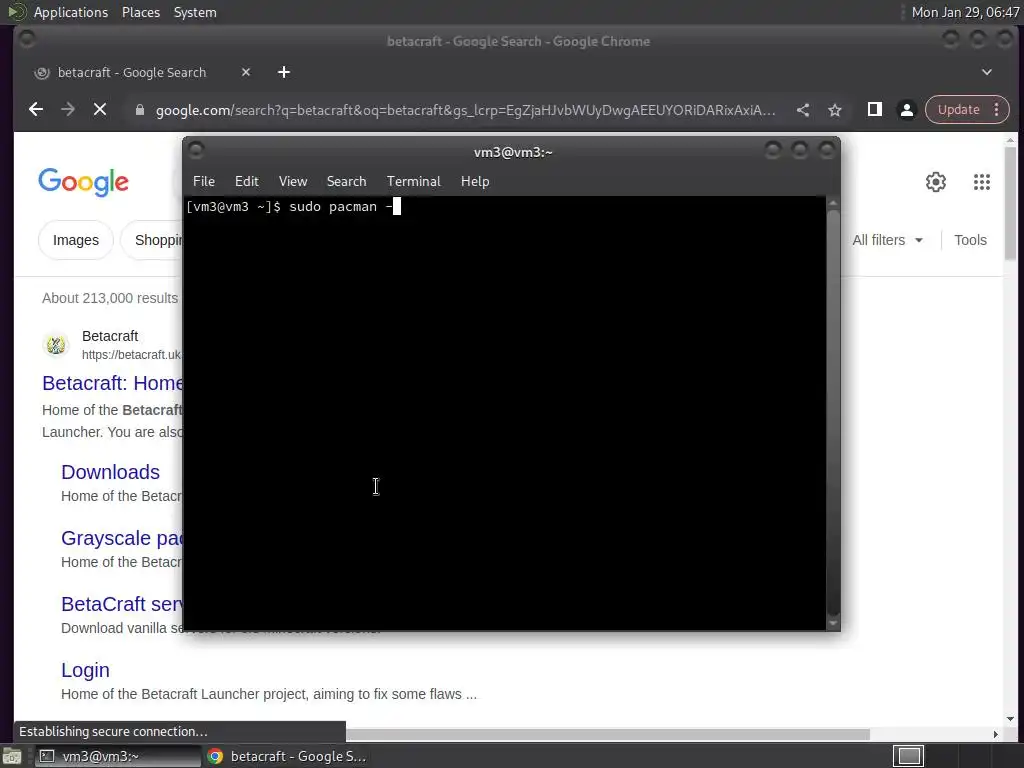Click the terminal window menu button
Screen dimensions: 1024x768
195,151
